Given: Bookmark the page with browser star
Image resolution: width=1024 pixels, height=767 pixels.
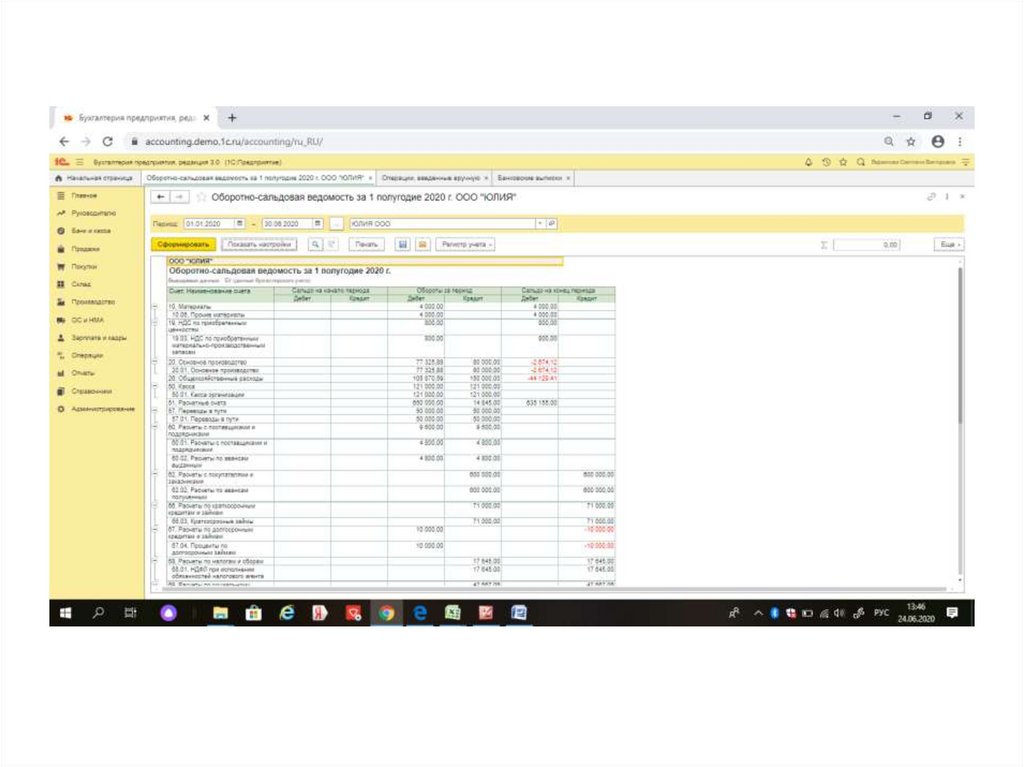Looking at the screenshot, I should tap(910, 141).
